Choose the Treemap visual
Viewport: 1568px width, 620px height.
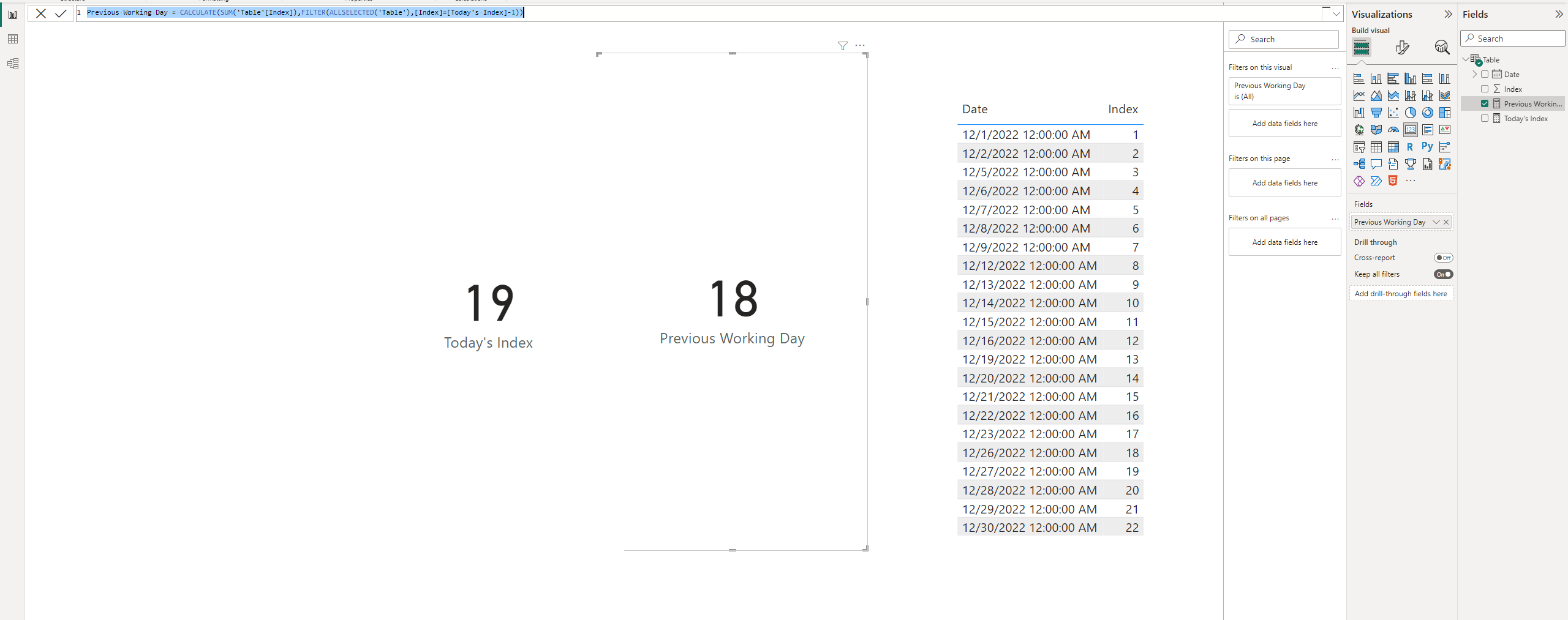(1445, 113)
